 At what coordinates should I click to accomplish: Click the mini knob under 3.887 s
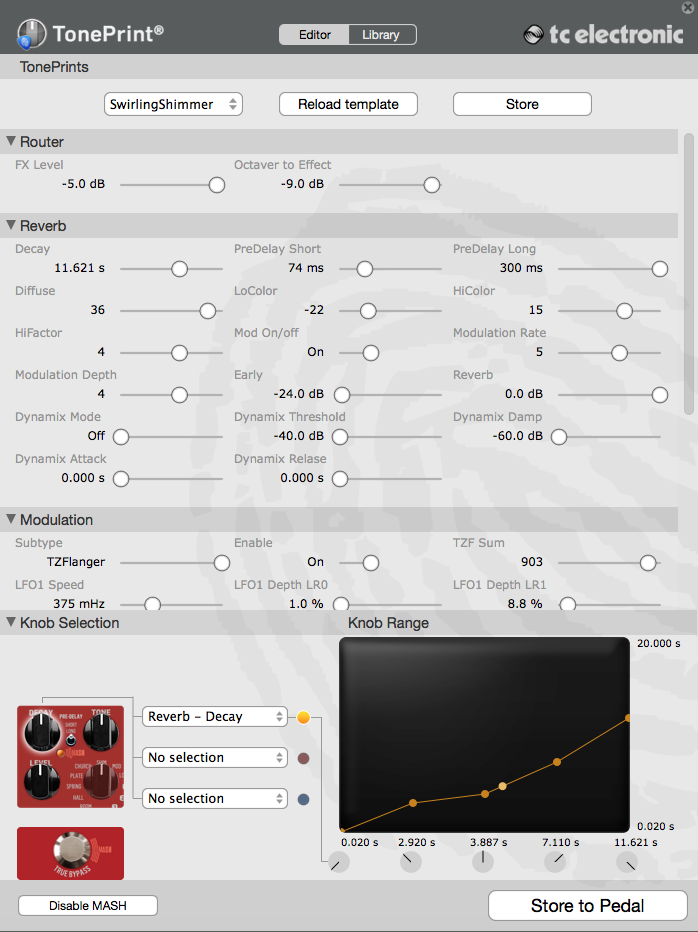click(x=483, y=862)
